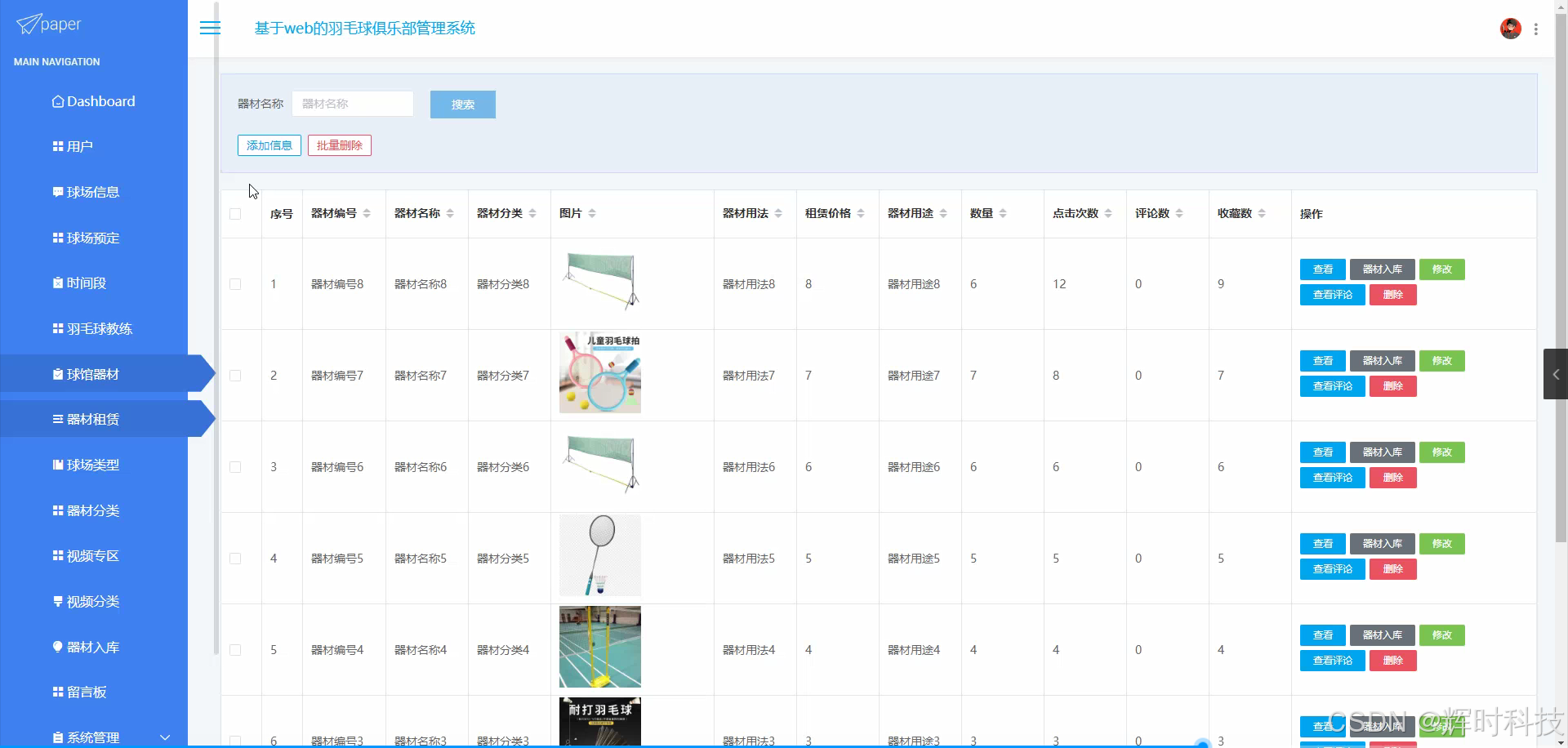Sort by 器材用法 column arrows

tap(778, 213)
